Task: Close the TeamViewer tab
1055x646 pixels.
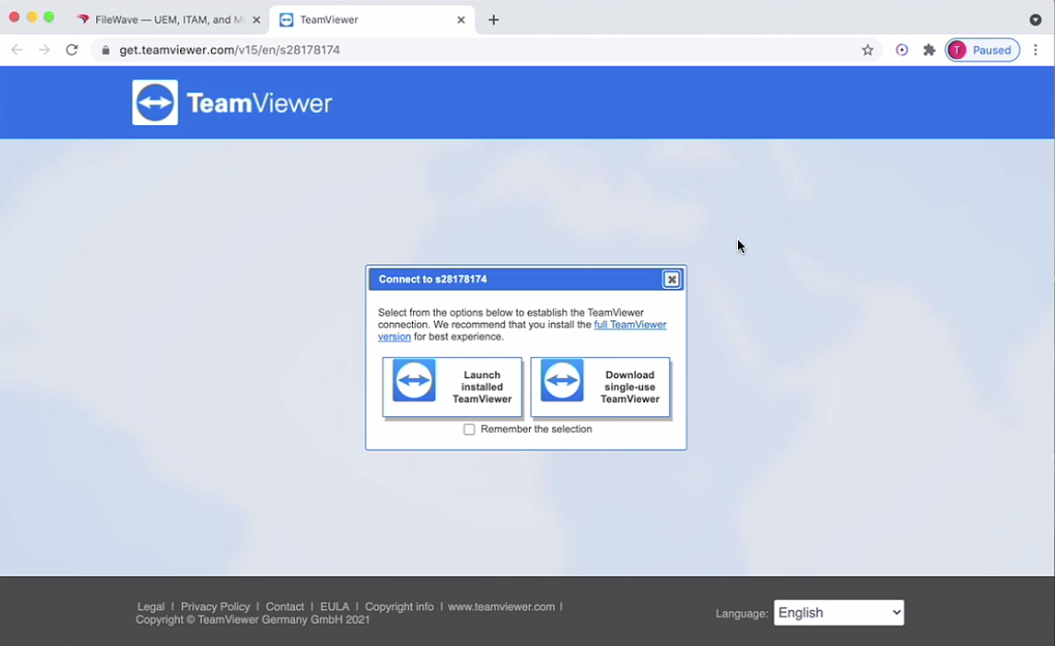Action: 461,20
